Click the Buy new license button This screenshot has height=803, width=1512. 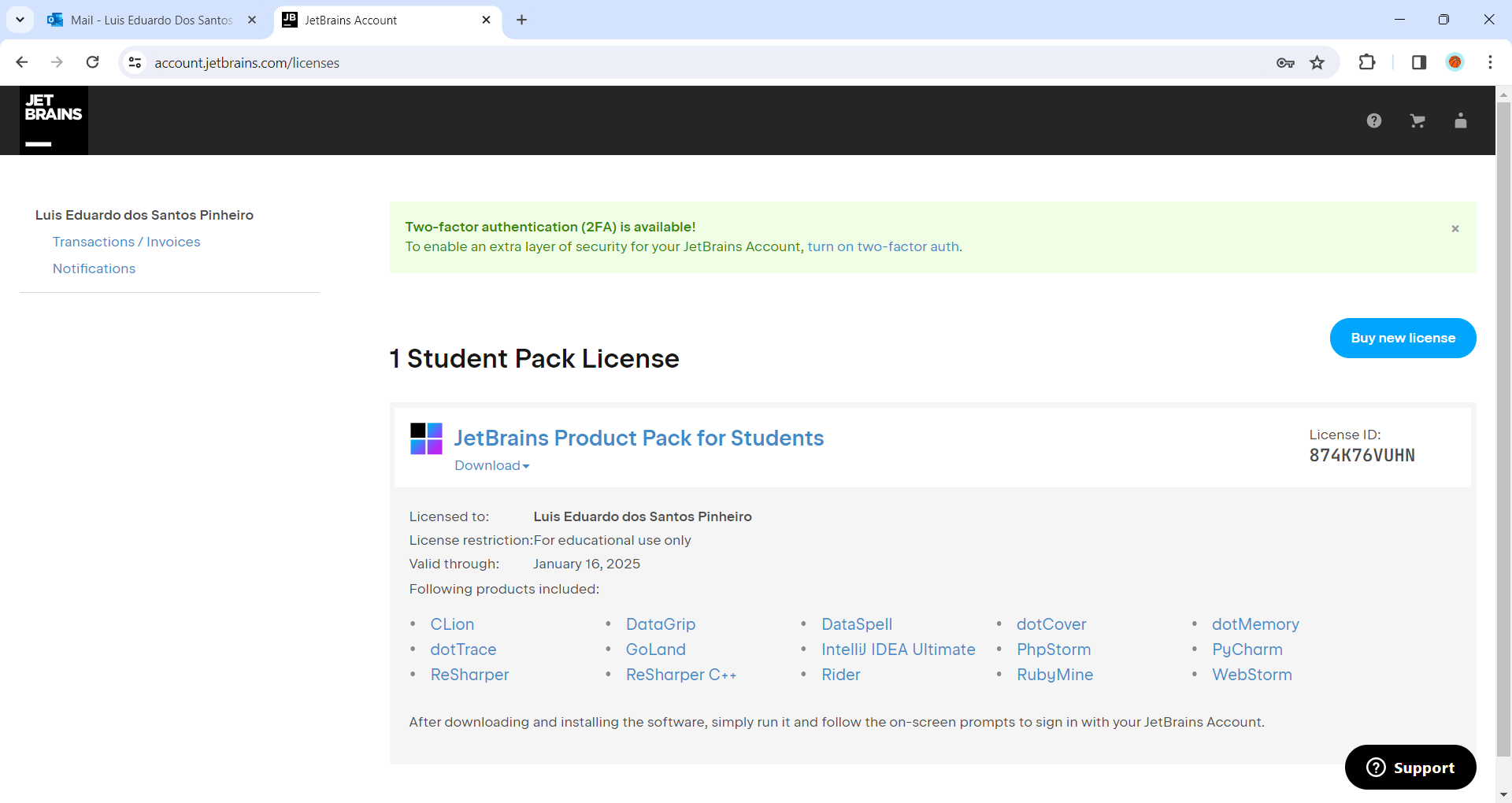(1403, 338)
